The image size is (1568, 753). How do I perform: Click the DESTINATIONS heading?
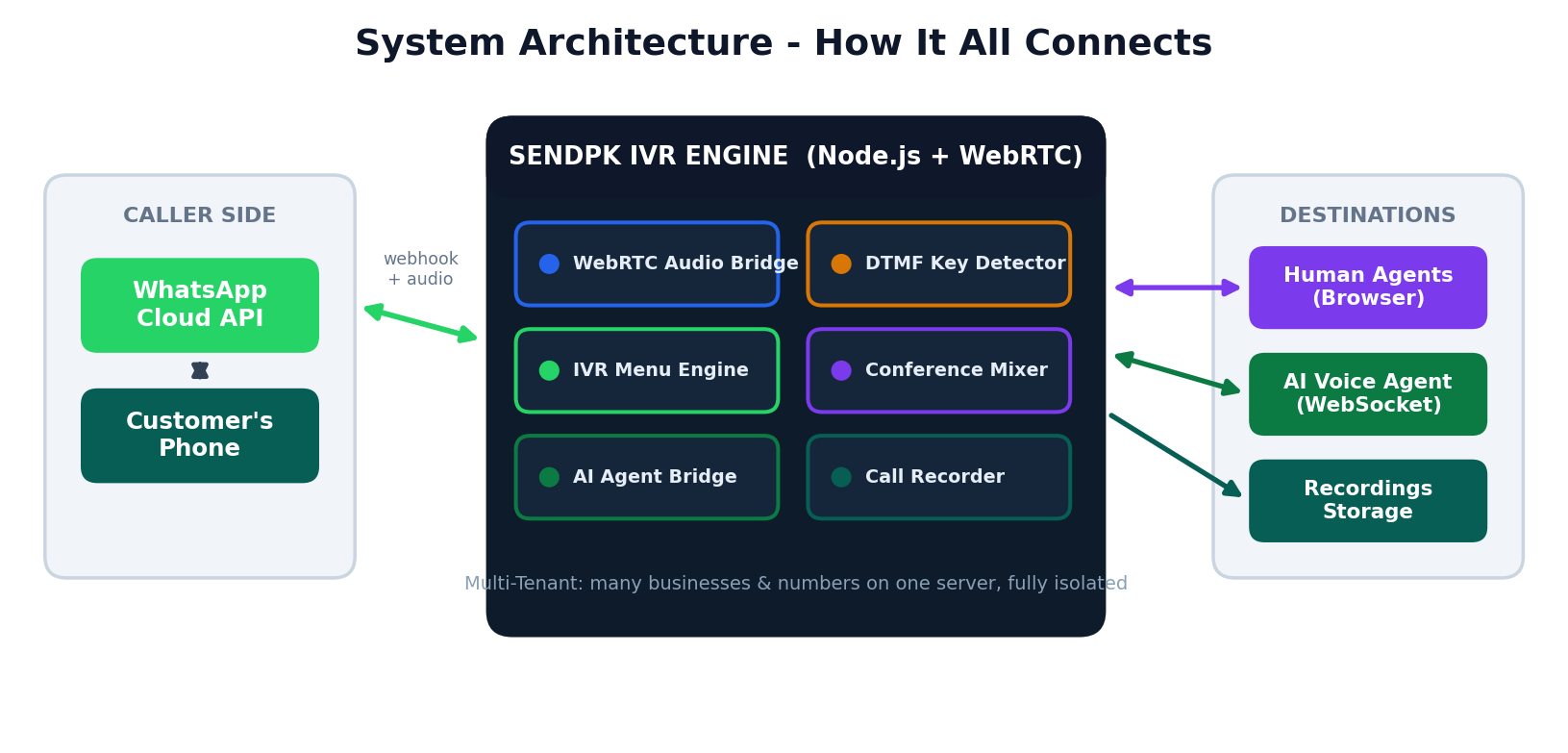click(1368, 215)
